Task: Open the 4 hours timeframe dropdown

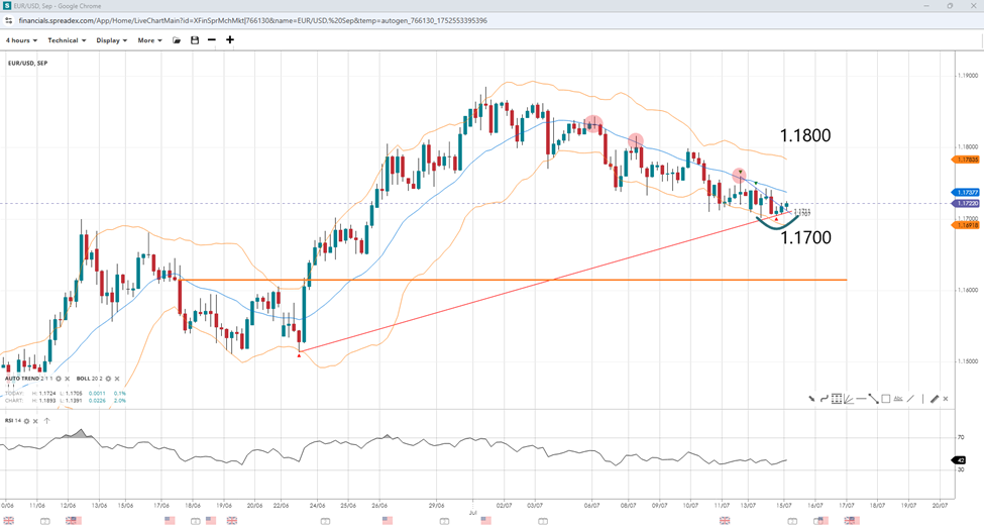Action: coord(21,40)
